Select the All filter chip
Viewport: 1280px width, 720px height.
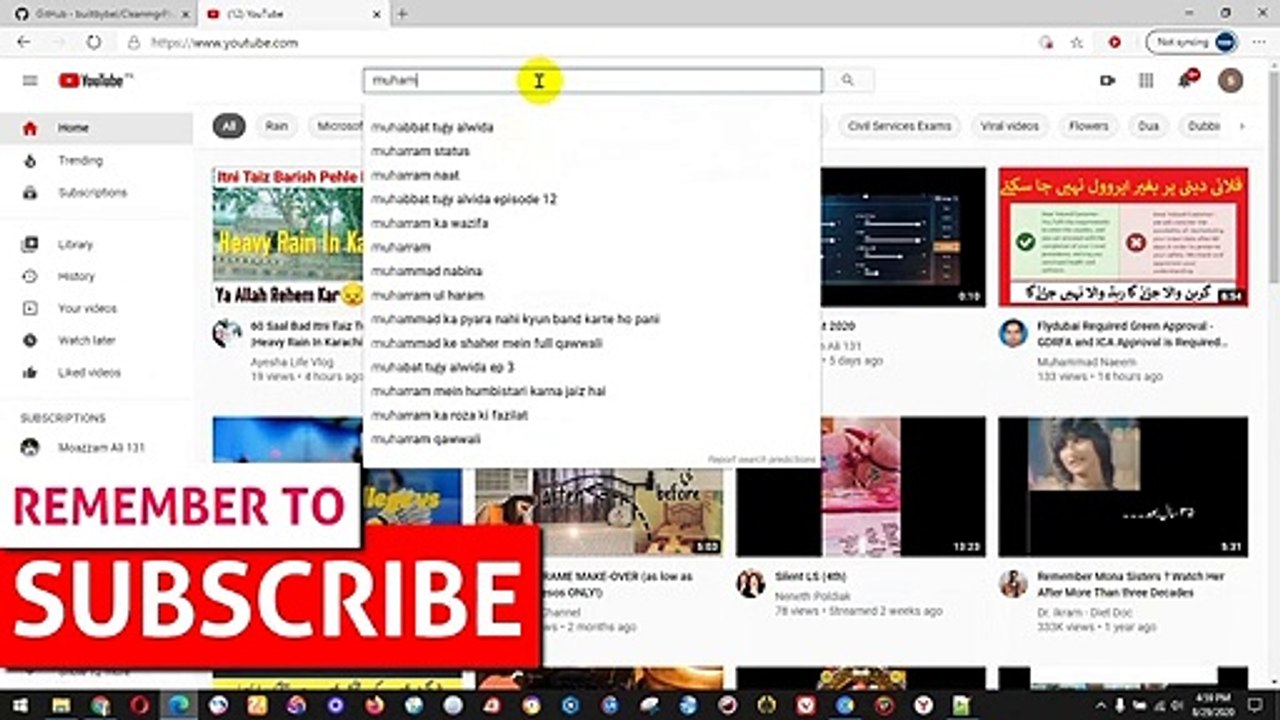[229, 126]
